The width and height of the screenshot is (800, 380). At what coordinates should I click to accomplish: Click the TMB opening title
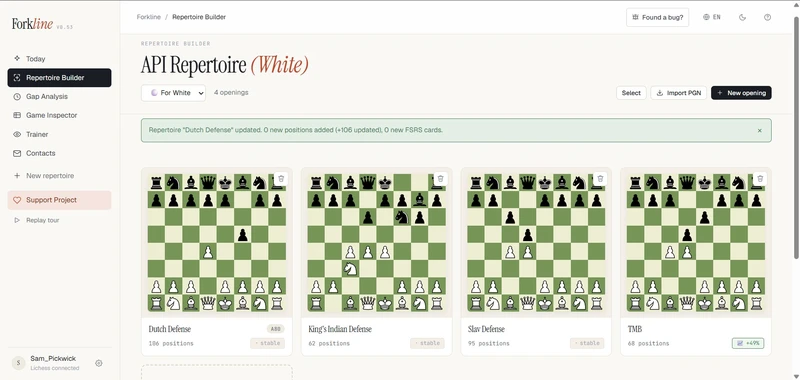[635, 329]
